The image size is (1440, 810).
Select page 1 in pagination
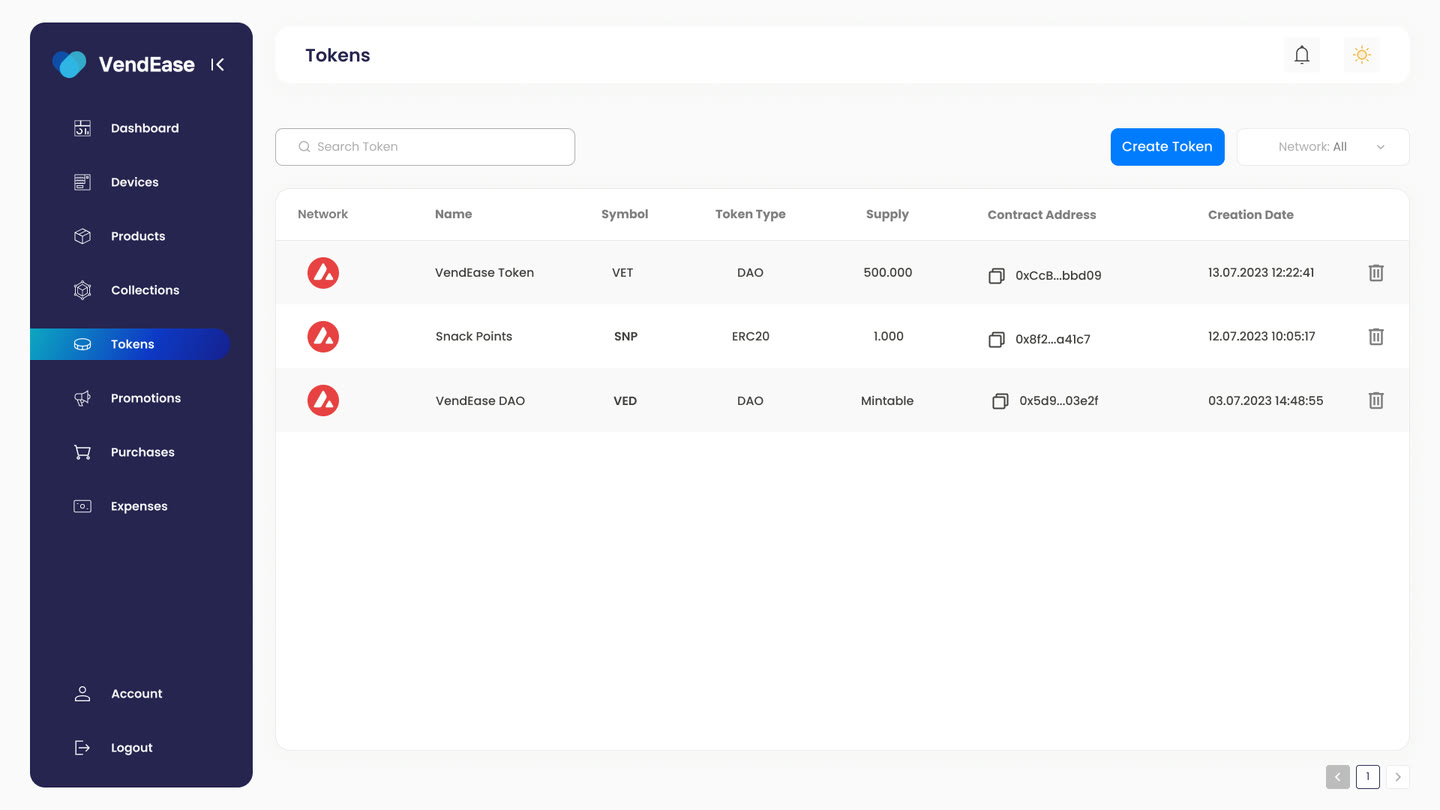[1368, 776]
